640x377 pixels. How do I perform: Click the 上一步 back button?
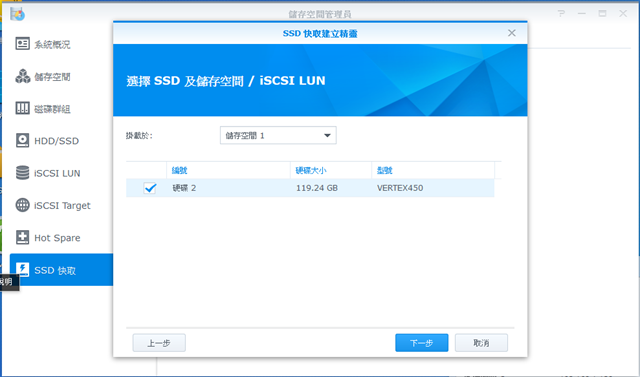coord(159,343)
